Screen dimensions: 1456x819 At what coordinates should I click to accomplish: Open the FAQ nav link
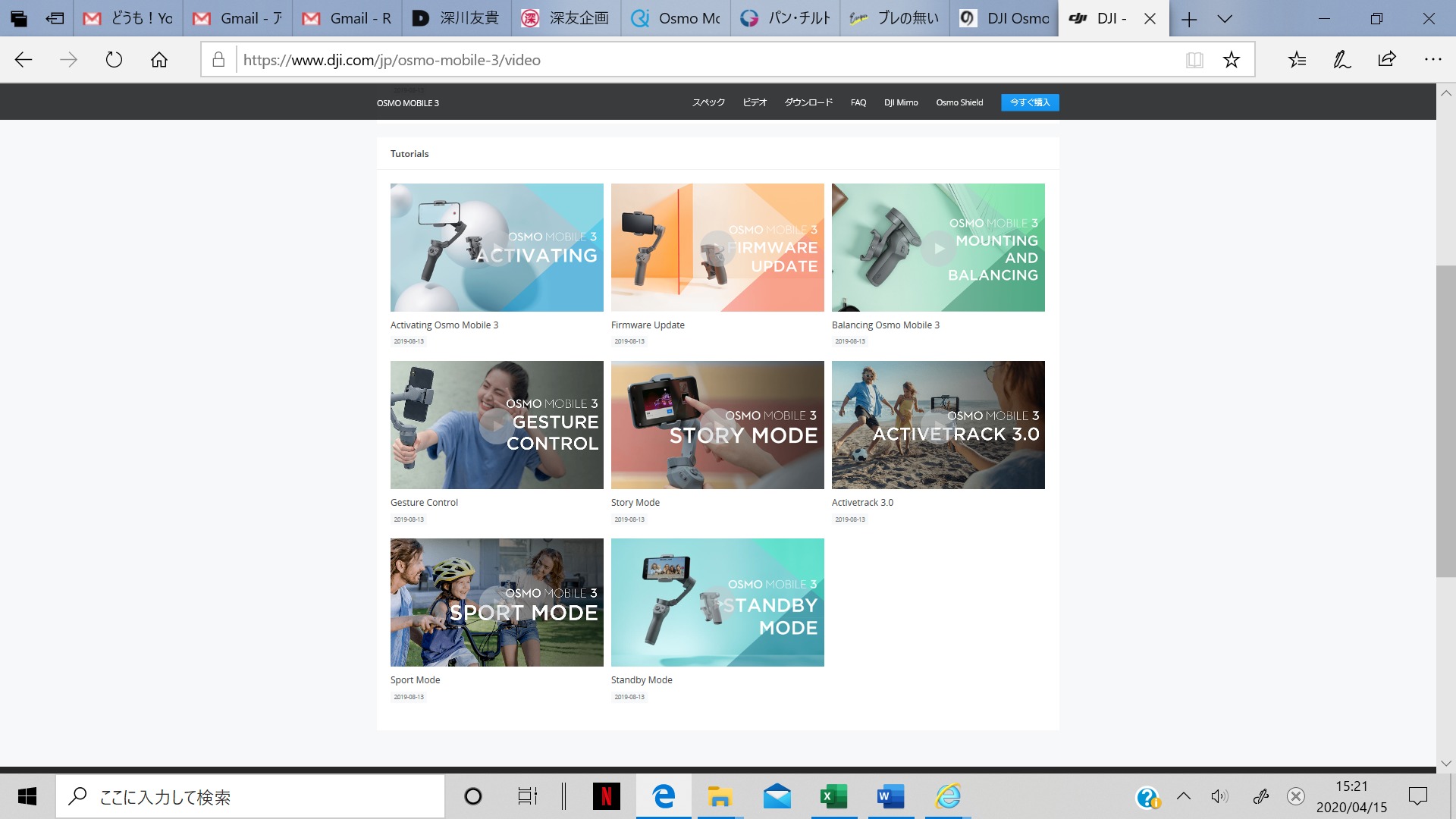tap(858, 102)
